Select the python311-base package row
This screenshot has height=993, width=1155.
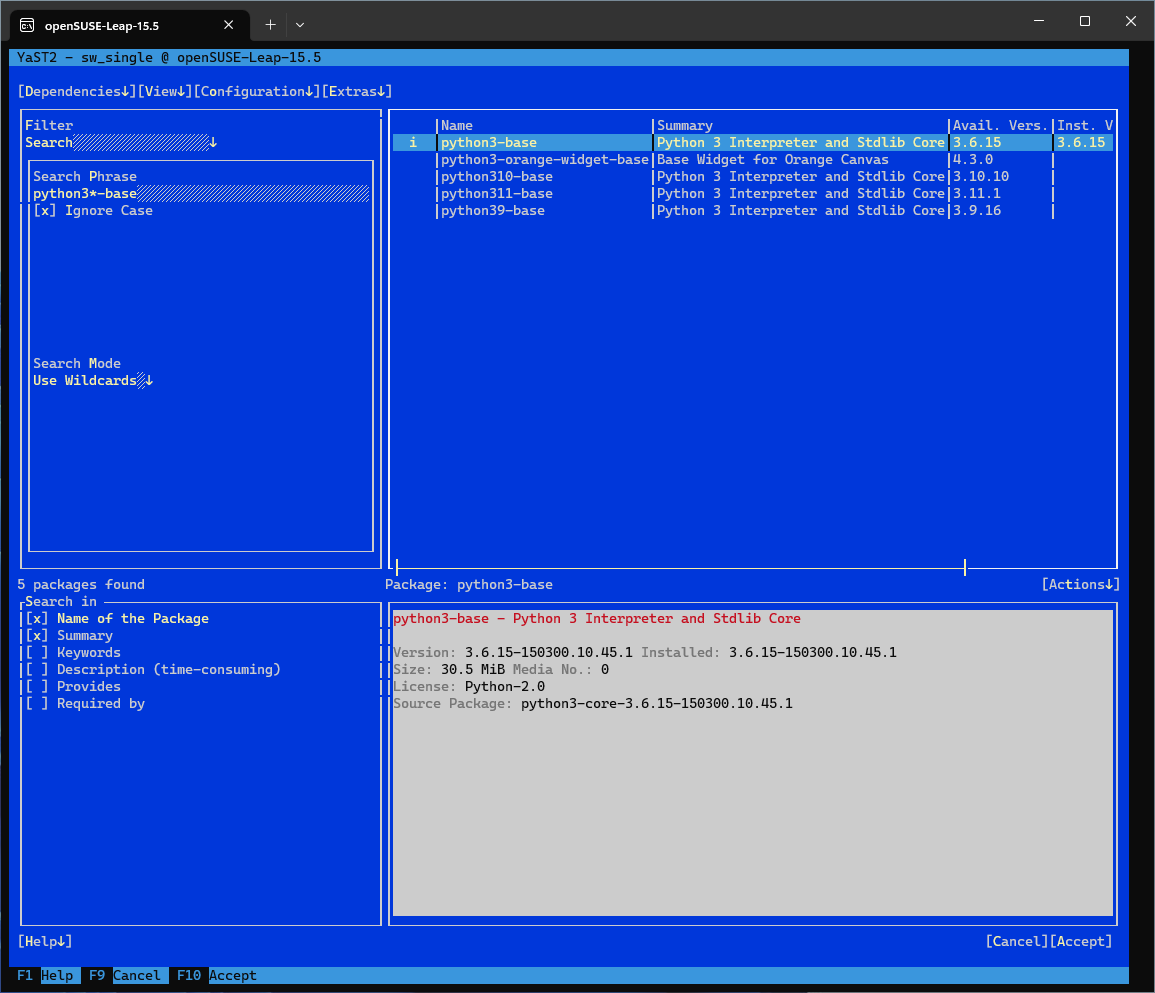[752, 194]
